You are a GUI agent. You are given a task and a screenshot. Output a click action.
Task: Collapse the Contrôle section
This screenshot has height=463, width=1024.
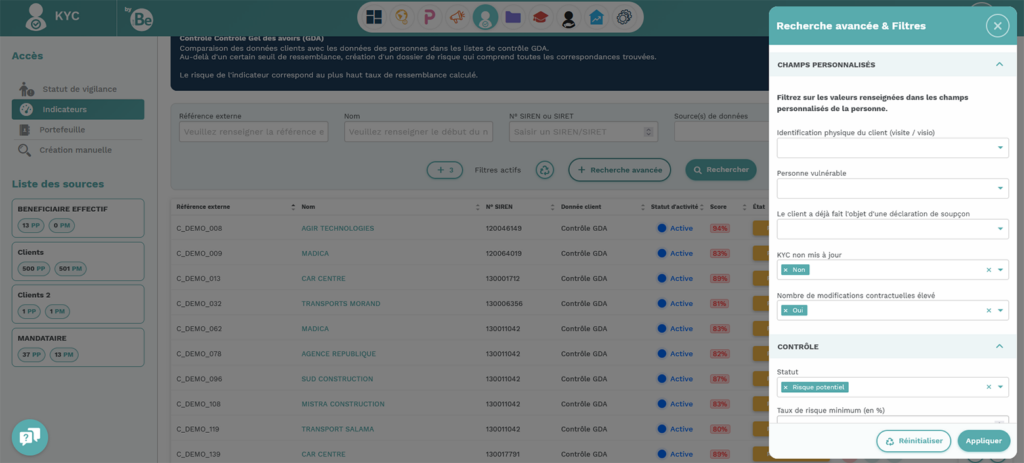pyautogui.click(x=998, y=347)
